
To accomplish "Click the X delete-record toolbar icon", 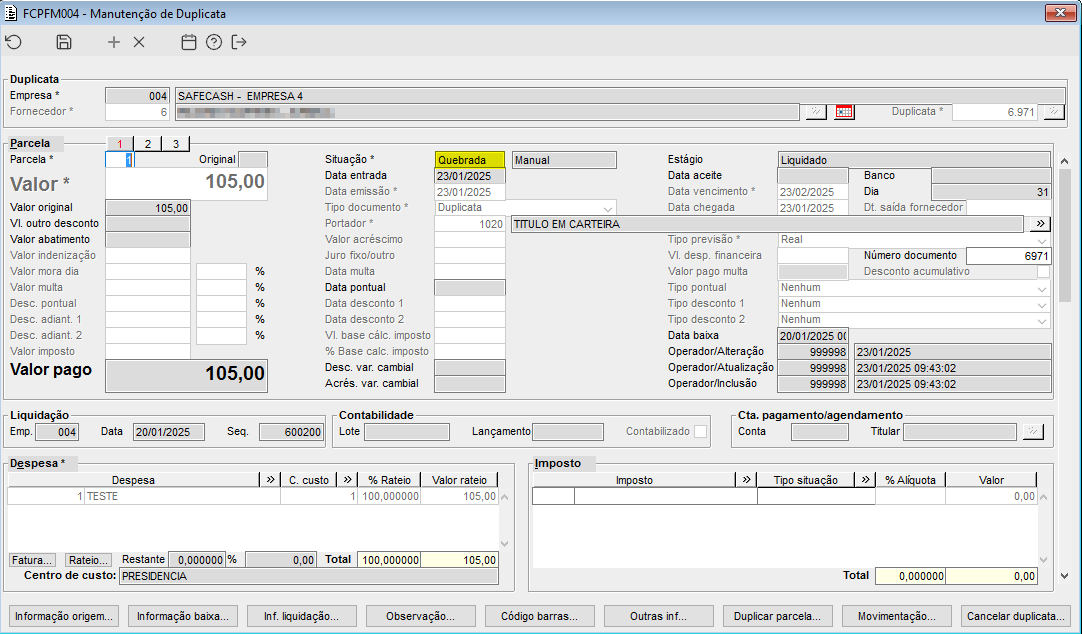I will (x=139, y=42).
